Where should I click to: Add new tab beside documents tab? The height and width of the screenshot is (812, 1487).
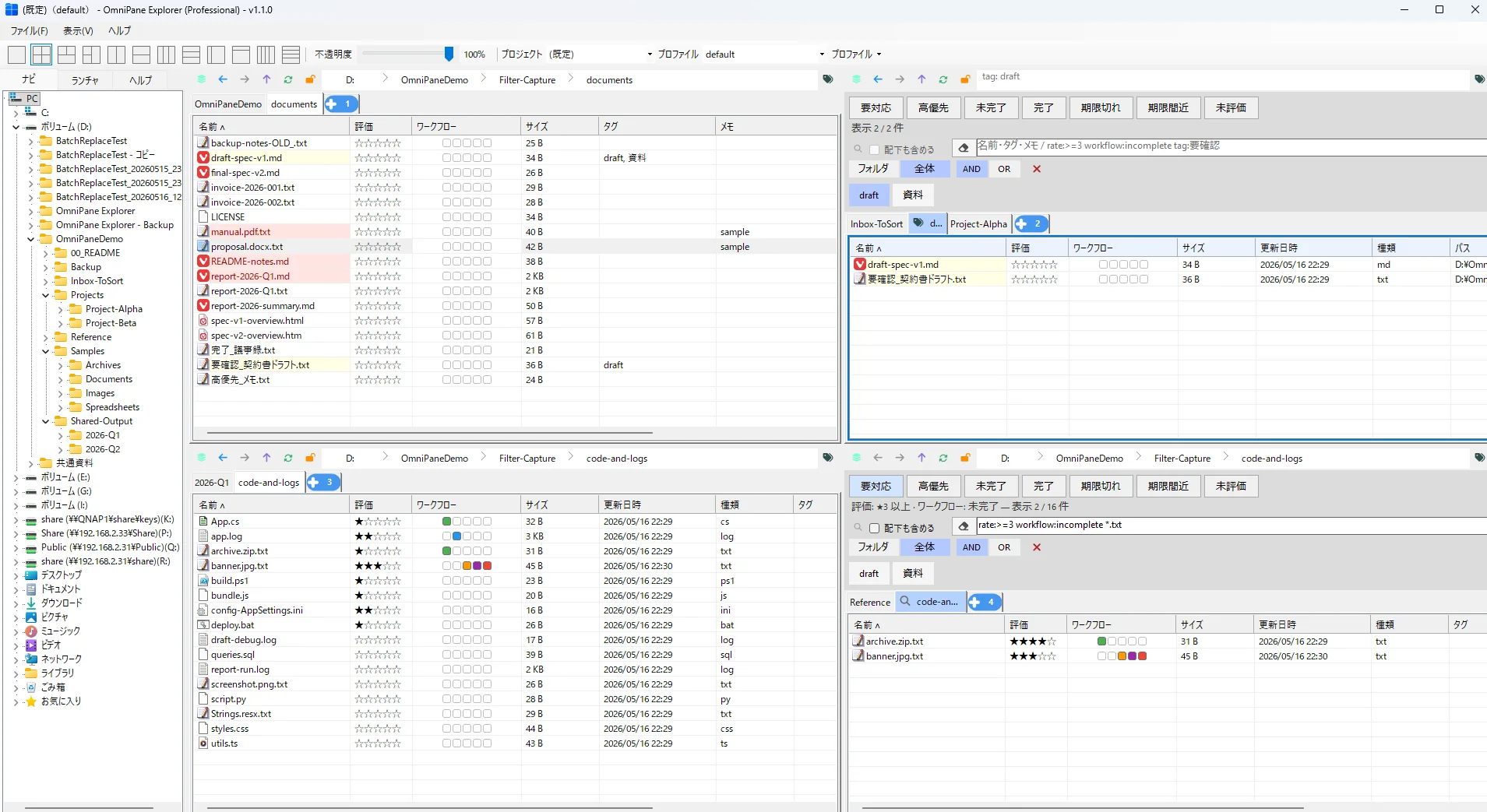click(x=340, y=104)
